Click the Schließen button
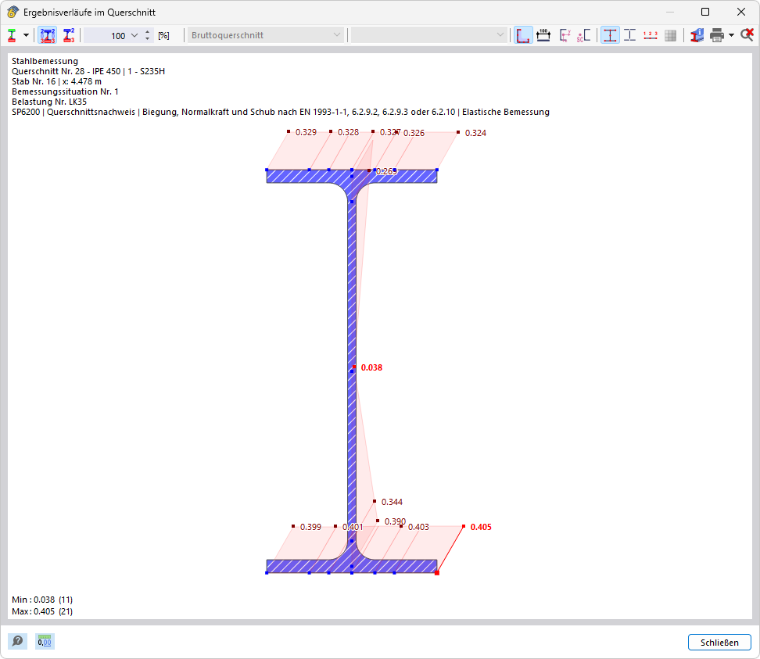This screenshot has height=659, width=760. pos(719,643)
